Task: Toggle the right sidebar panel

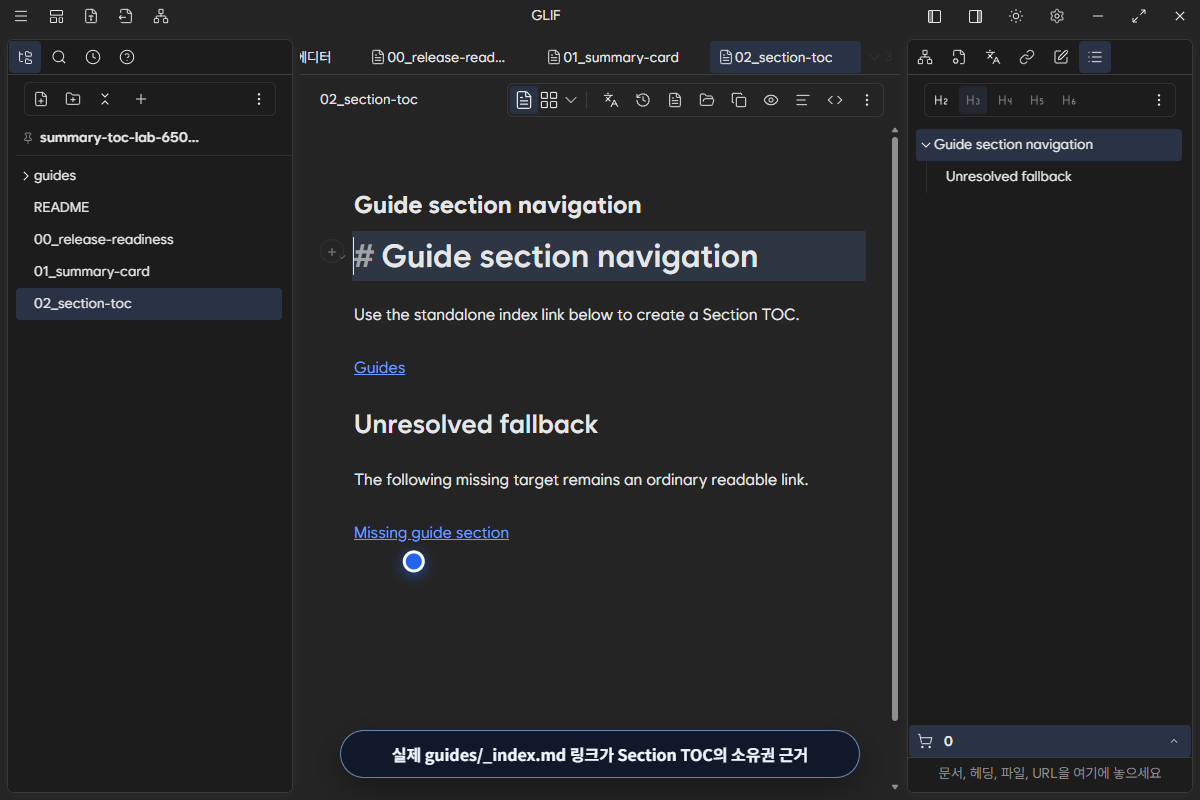Action: 975,16
